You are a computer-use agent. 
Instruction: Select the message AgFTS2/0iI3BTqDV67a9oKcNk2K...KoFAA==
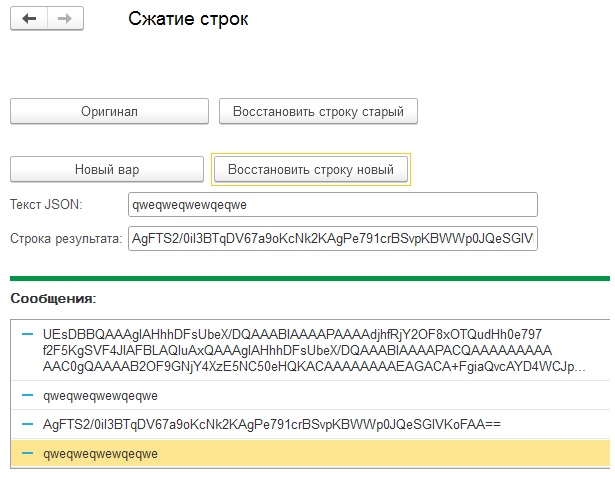(311, 424)
